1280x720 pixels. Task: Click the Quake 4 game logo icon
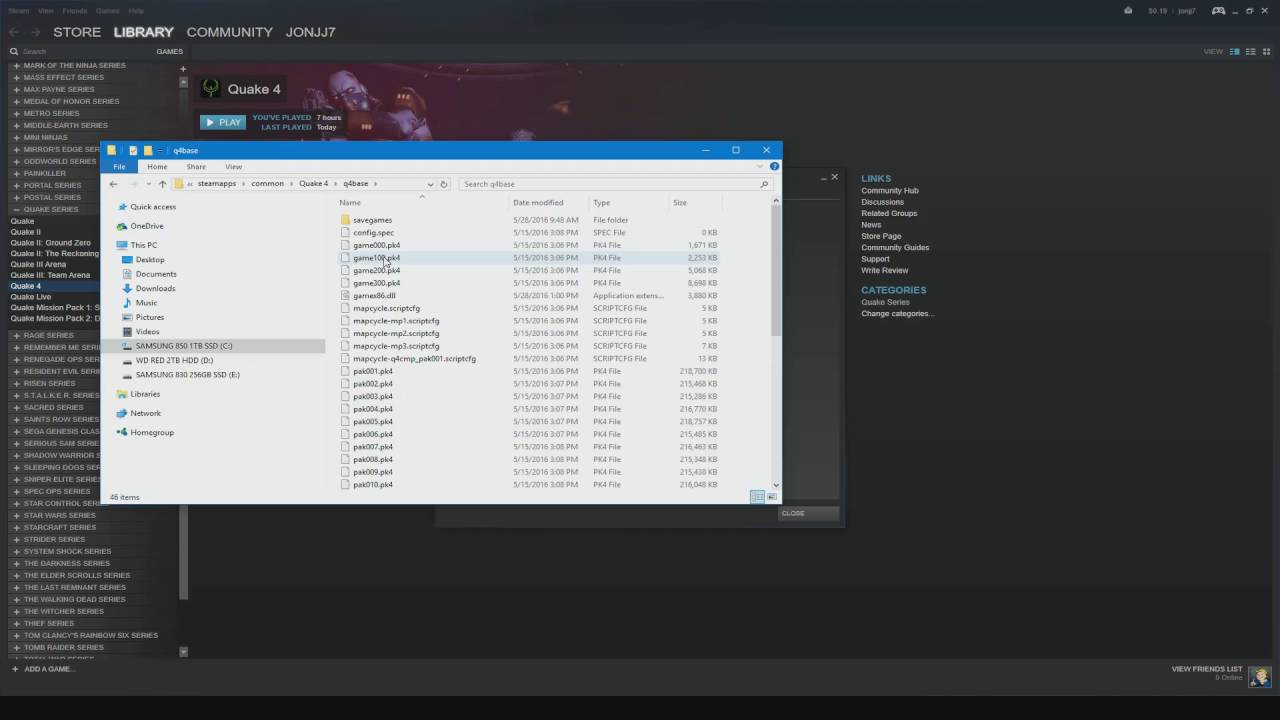point(210,88)
